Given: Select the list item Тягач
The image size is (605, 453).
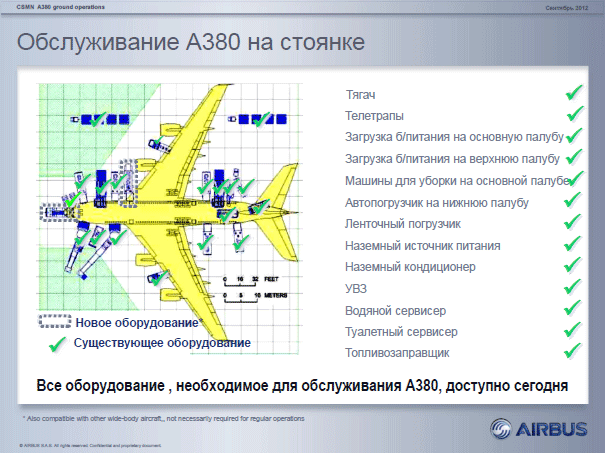Looking at the screenshot, I should click(360, 95).
